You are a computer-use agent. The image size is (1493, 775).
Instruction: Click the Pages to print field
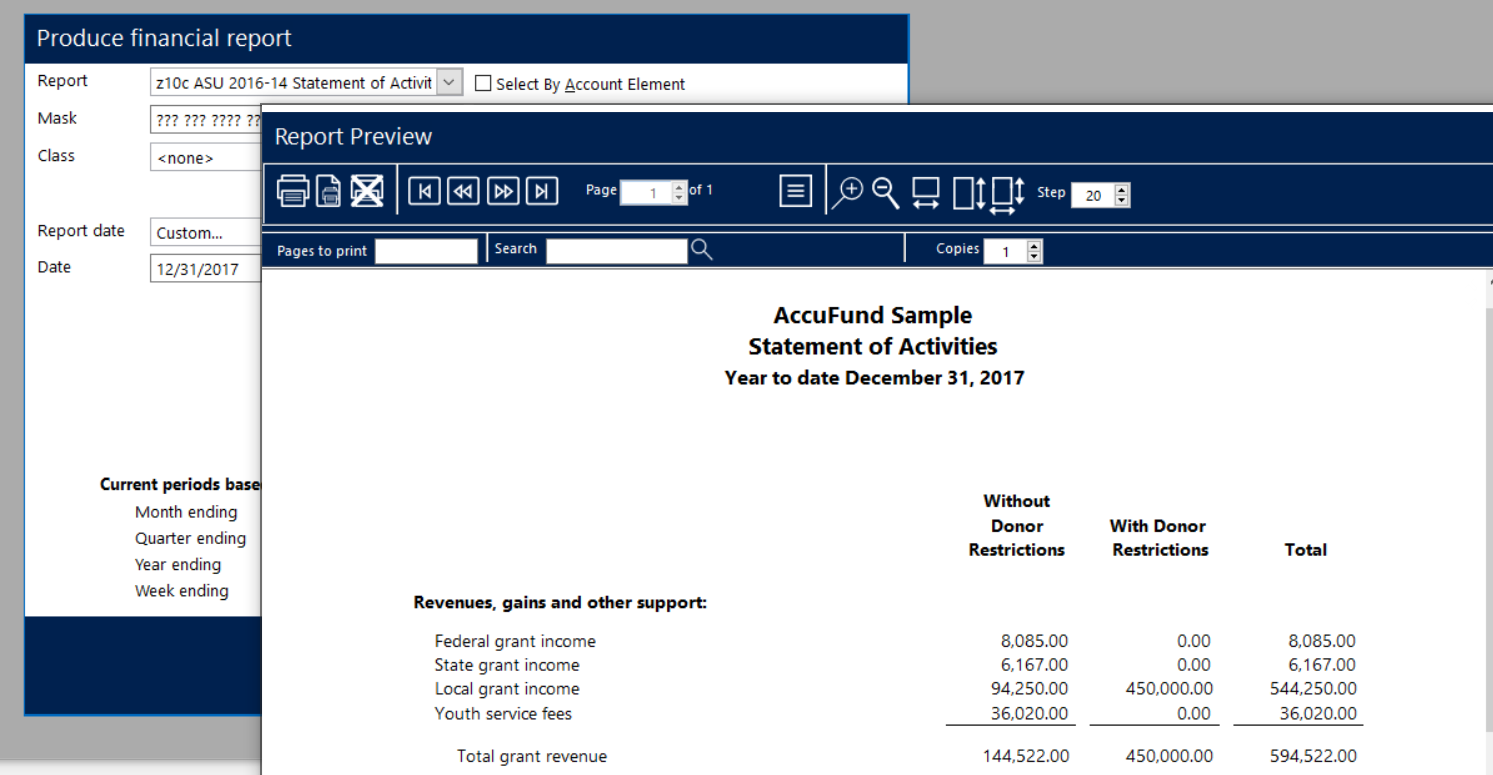tap(426, 251)
